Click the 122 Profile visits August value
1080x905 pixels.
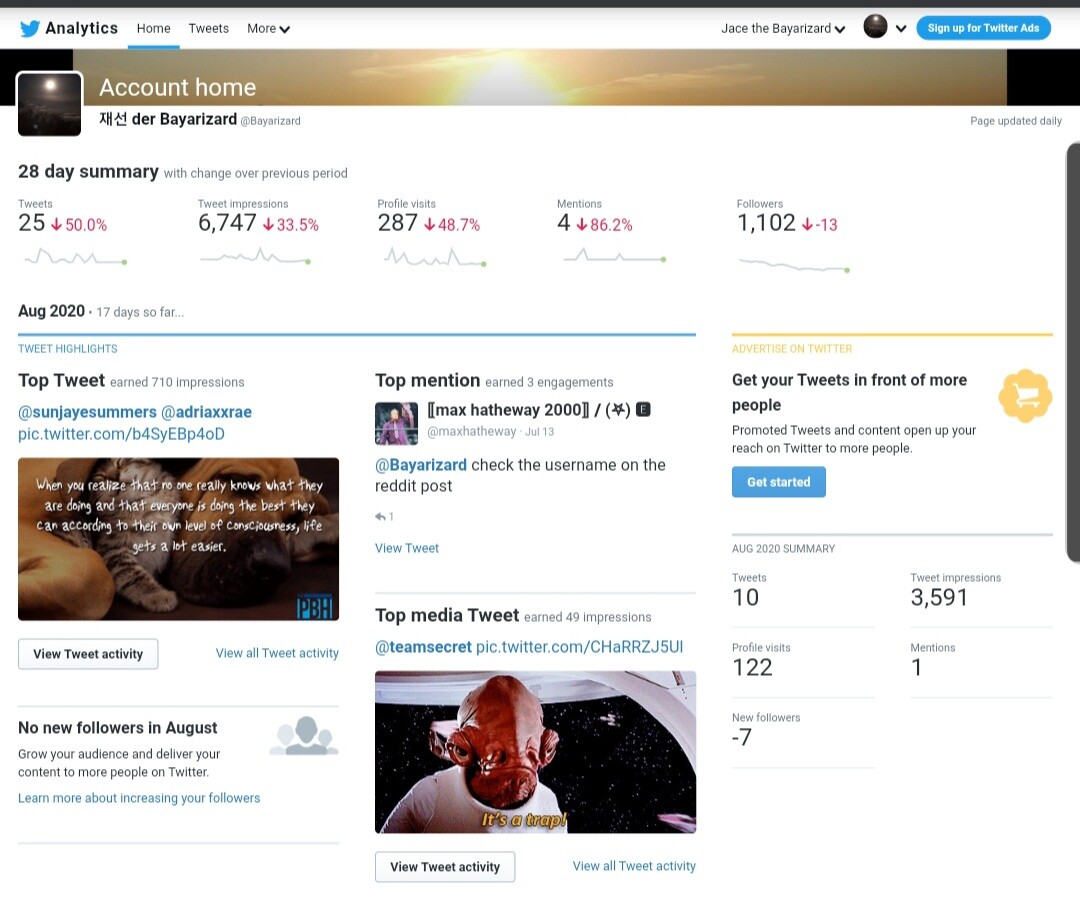pos(752,667)
